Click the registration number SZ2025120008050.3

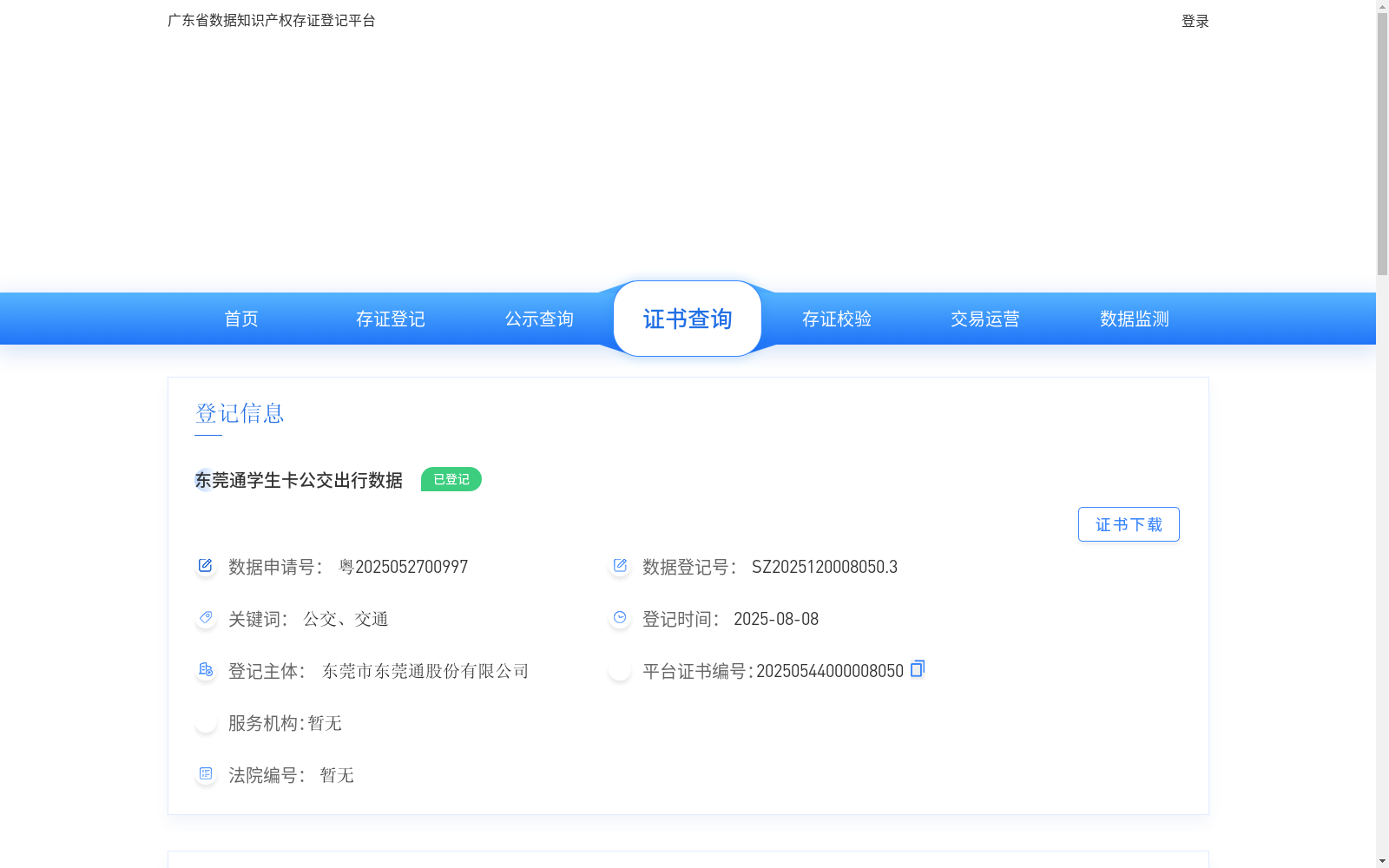825,567
